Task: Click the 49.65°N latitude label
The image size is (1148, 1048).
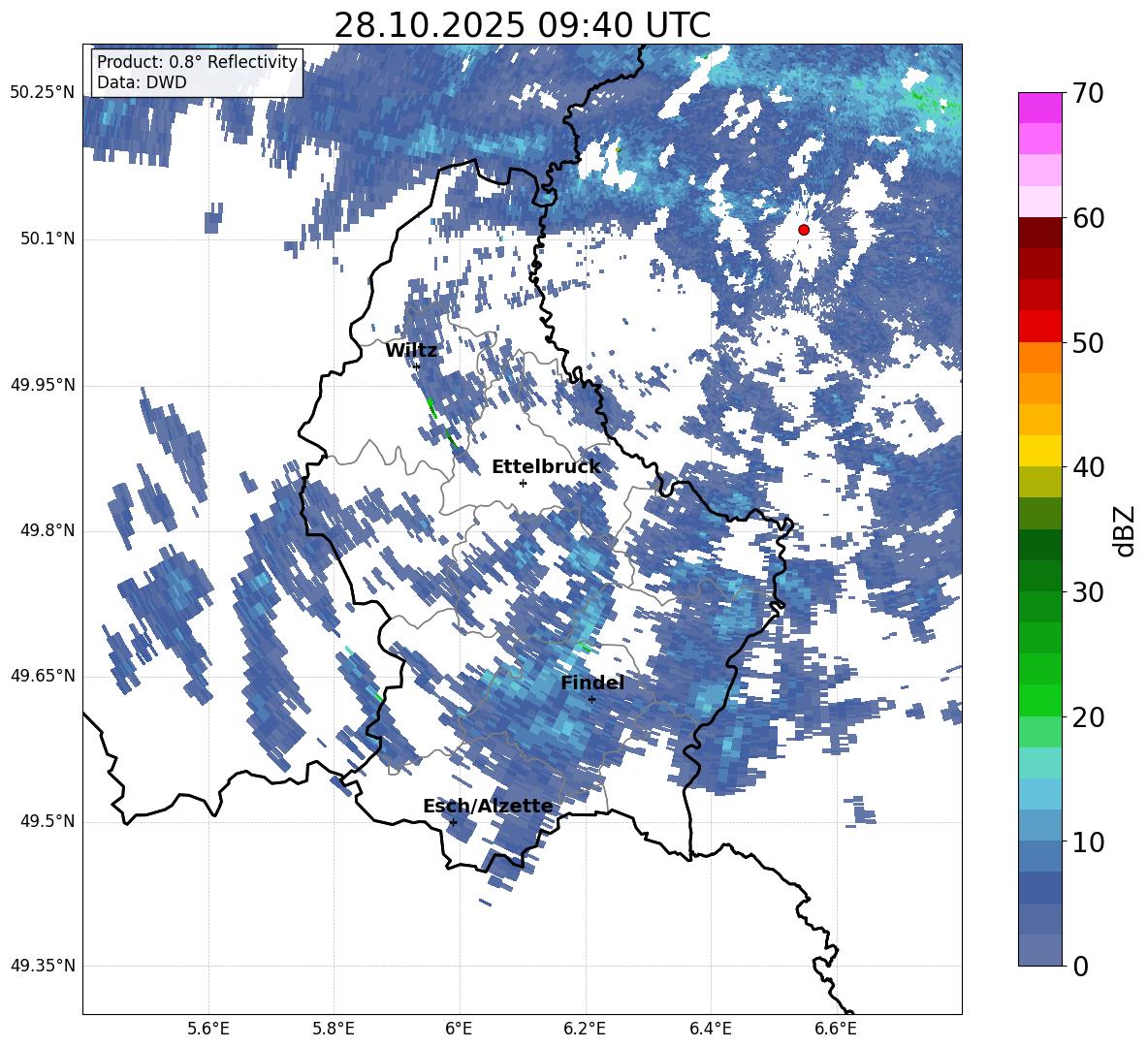Action: pos(43,675)
